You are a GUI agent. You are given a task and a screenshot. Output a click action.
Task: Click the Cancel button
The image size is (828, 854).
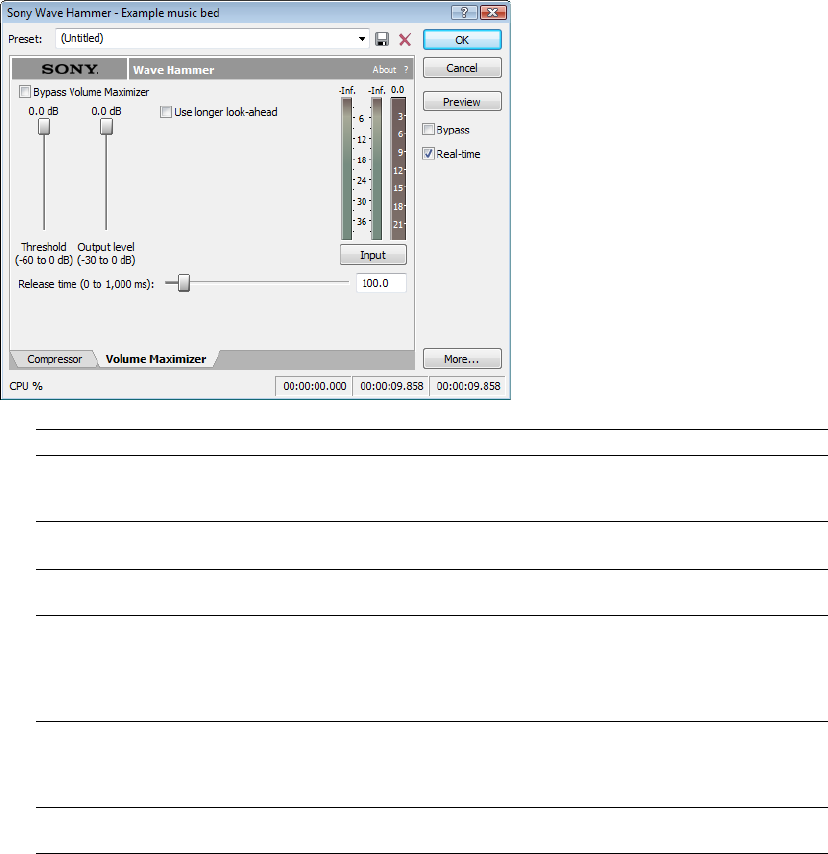(462, 68)
